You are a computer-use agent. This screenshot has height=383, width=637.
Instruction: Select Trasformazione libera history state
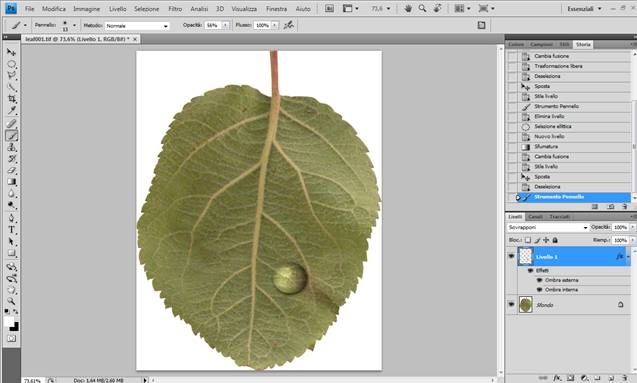click(569, 66)
